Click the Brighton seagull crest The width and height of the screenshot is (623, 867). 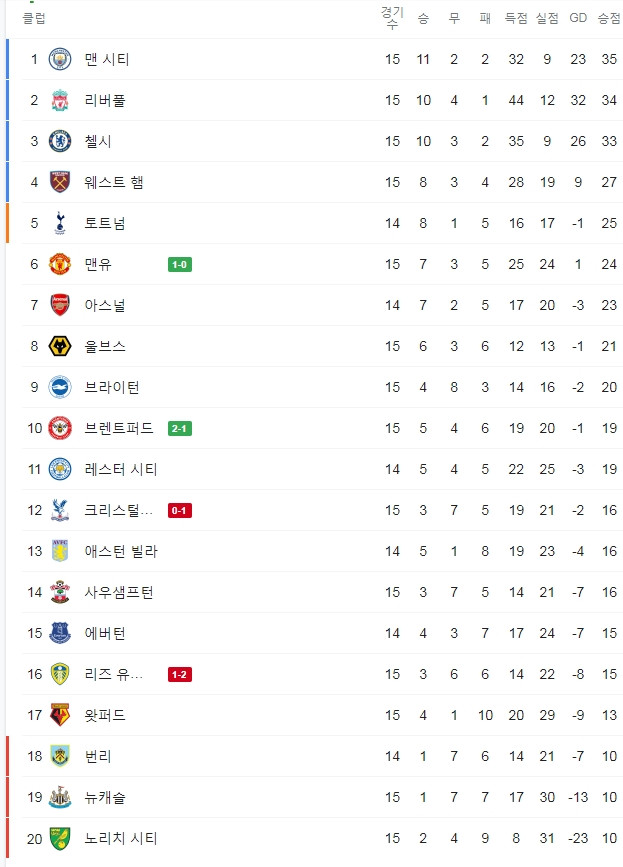[x=60, y=387]
